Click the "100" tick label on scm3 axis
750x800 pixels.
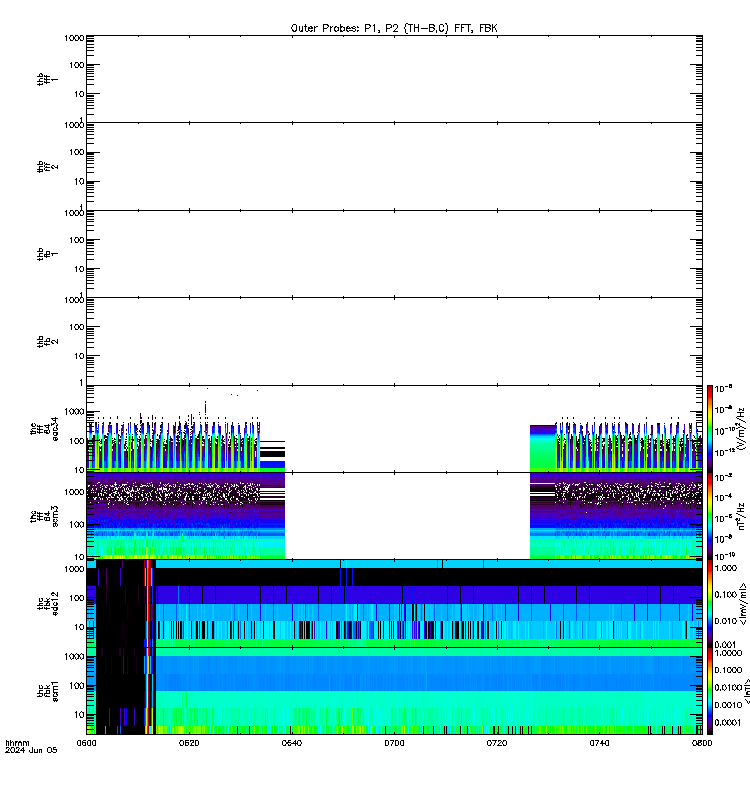(77, 524)
